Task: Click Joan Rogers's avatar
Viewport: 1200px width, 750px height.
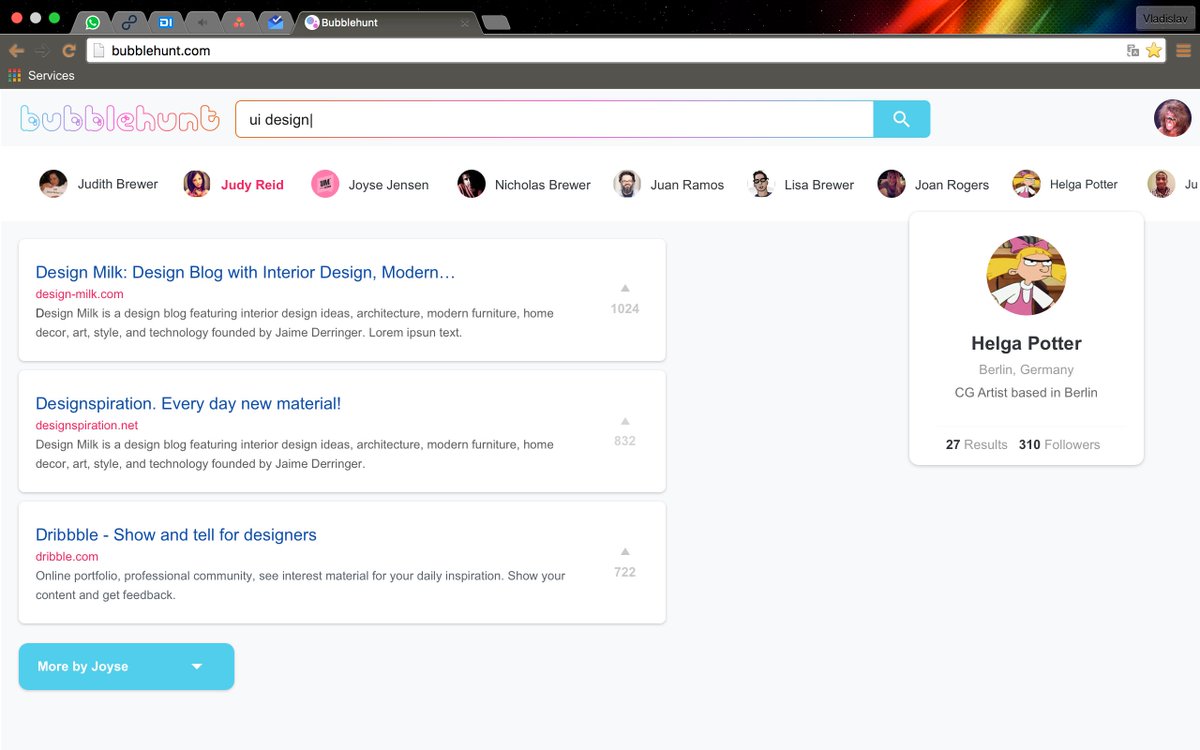Action: (x=891, y=184)
